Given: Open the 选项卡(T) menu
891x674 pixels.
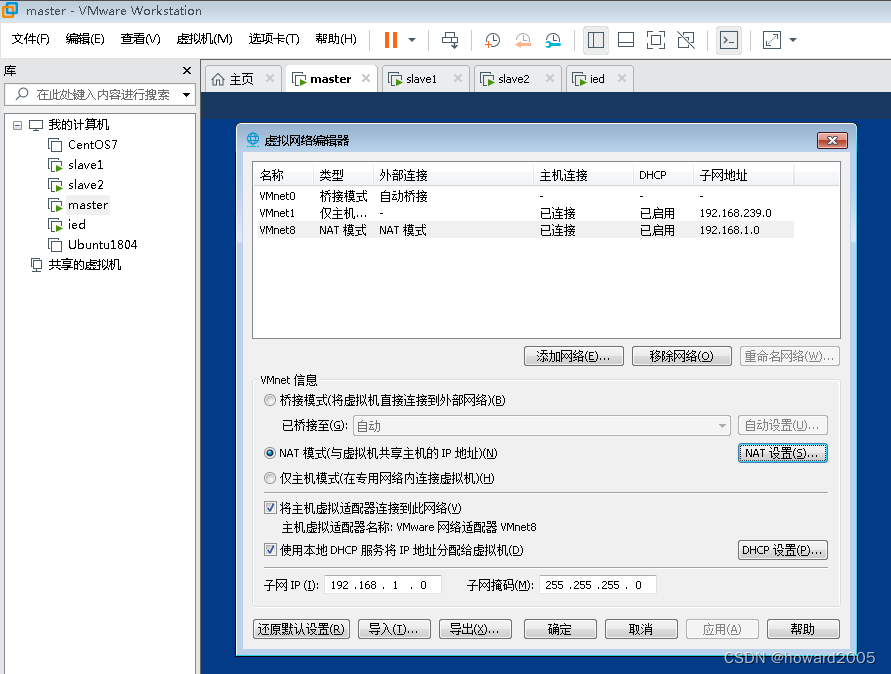Looking at the screenshot, I should [274, 39].
